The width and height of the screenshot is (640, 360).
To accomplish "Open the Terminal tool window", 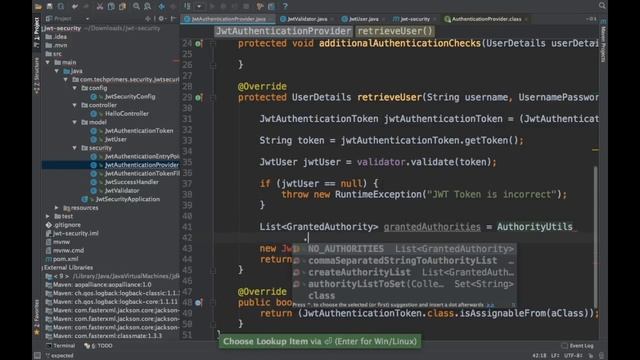I will click(61, 346).
